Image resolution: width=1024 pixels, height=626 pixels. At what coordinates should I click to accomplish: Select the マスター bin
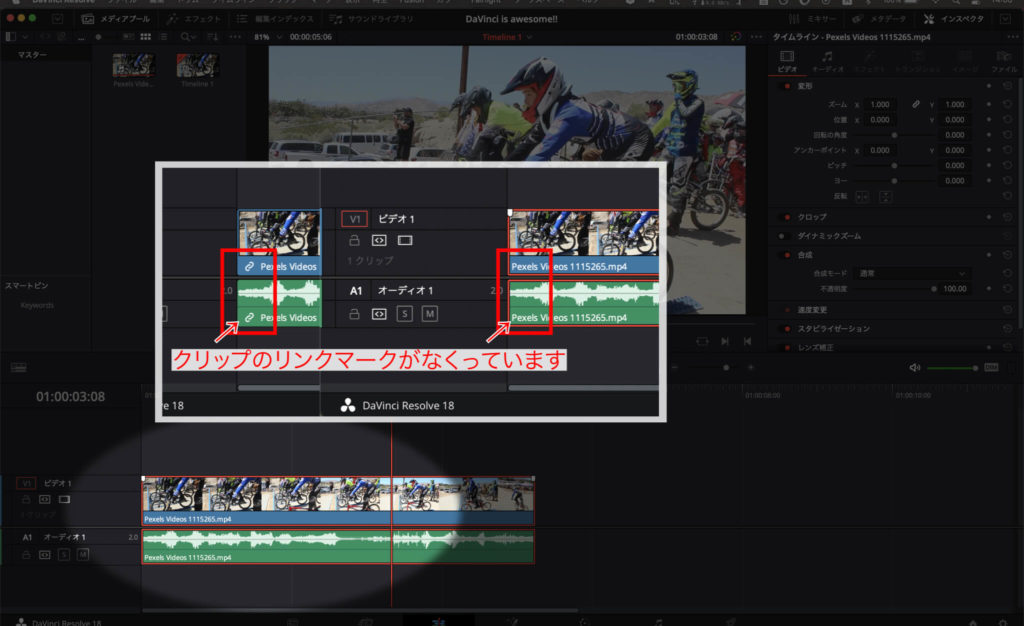(x=32, y=55)
